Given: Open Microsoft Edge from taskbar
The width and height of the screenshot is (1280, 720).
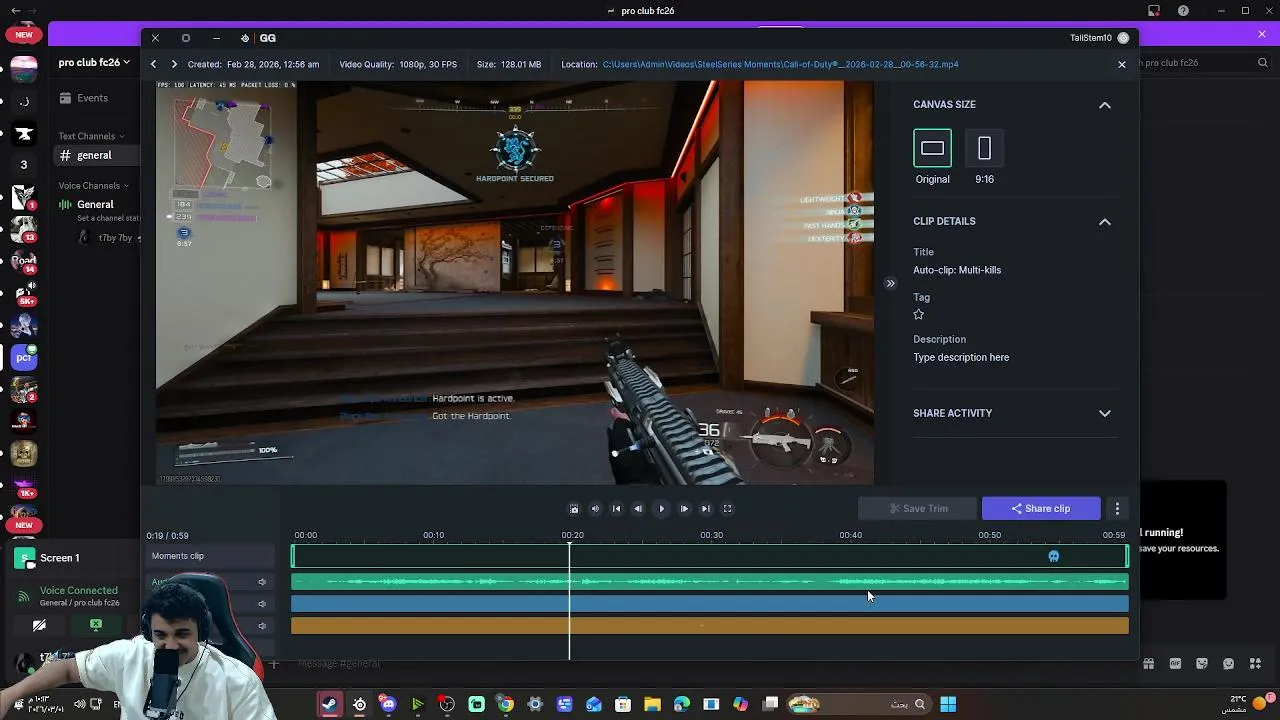Looking at the screenshot, I should tap(682, 704).
